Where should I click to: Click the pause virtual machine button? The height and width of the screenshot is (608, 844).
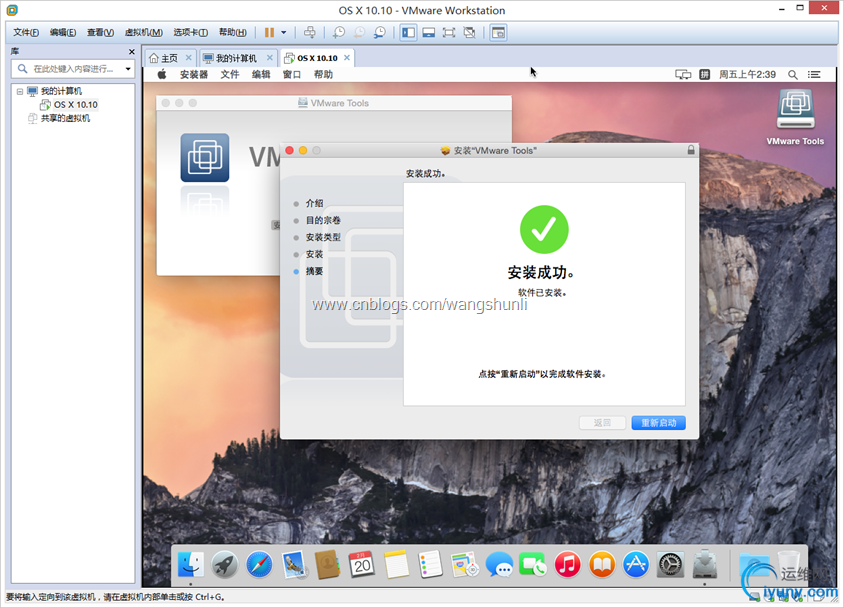pyautogui.click(x=269, y=33)
